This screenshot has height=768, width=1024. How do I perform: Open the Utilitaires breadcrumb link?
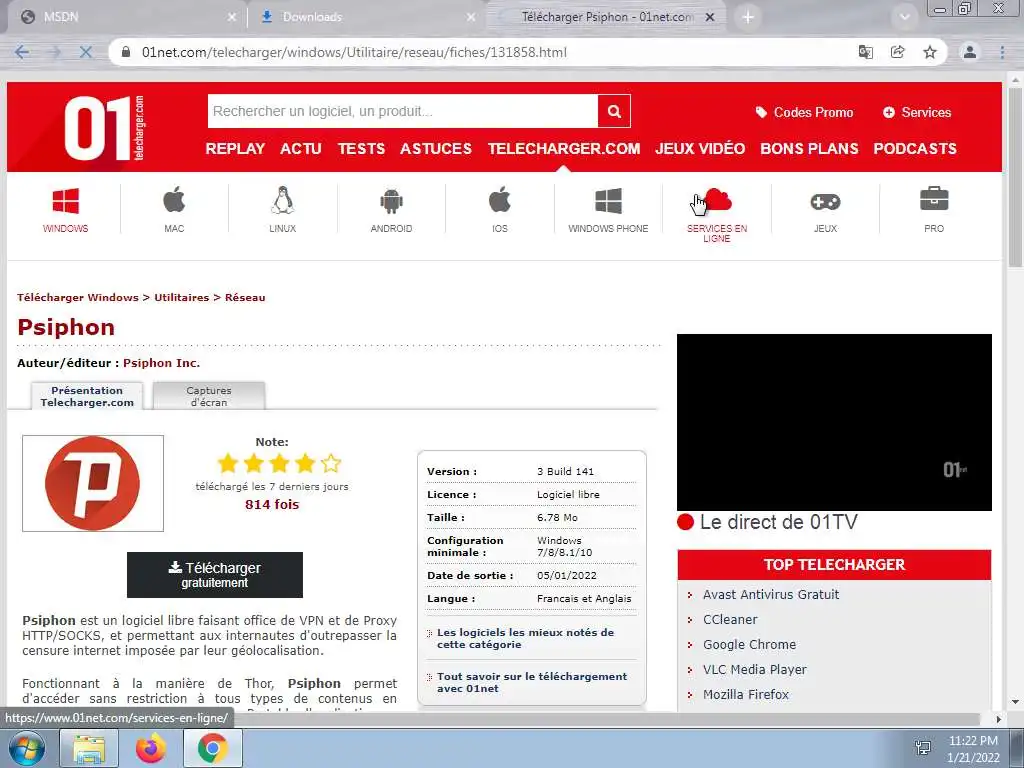[x=182, y=297]
